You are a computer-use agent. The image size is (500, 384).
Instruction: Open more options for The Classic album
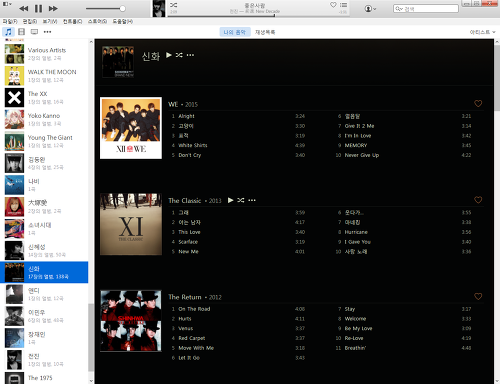(252, 200)
